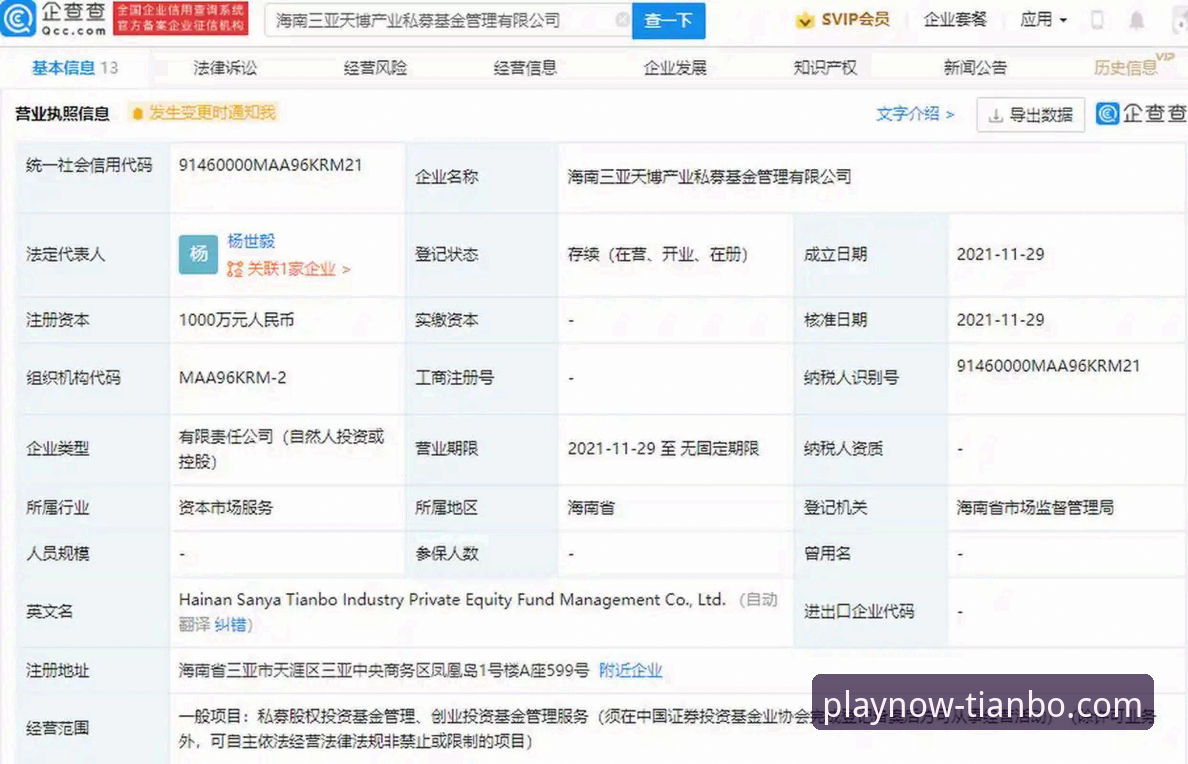This screenshot has width=1188, height=764.
Task: Switch to 经营风险 tab
Action: click(x=375, y=67)
